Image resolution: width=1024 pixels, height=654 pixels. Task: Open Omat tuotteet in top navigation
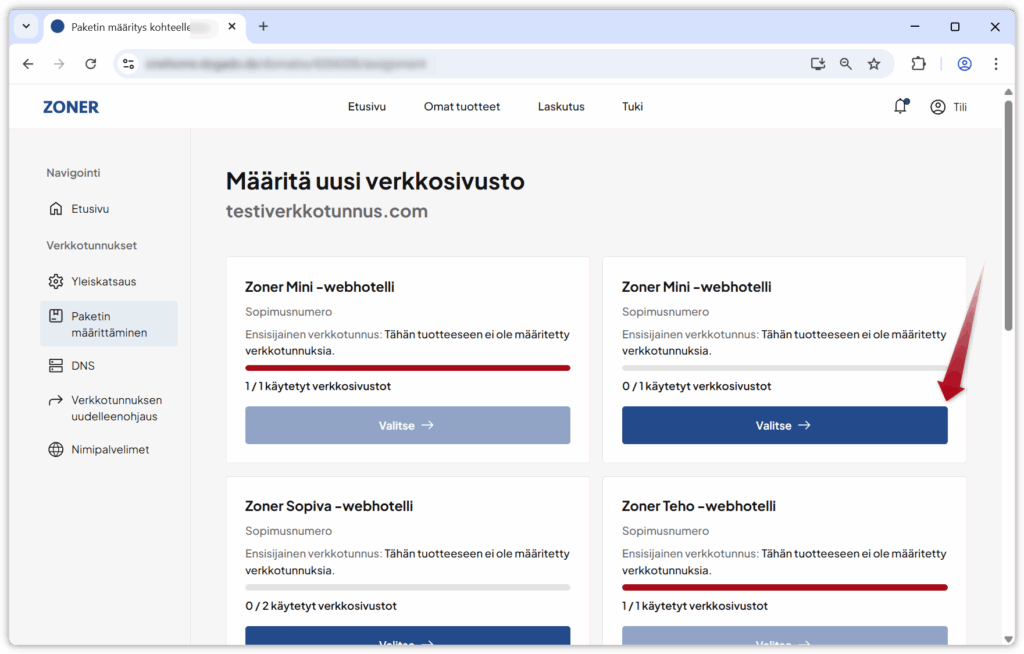461,107
